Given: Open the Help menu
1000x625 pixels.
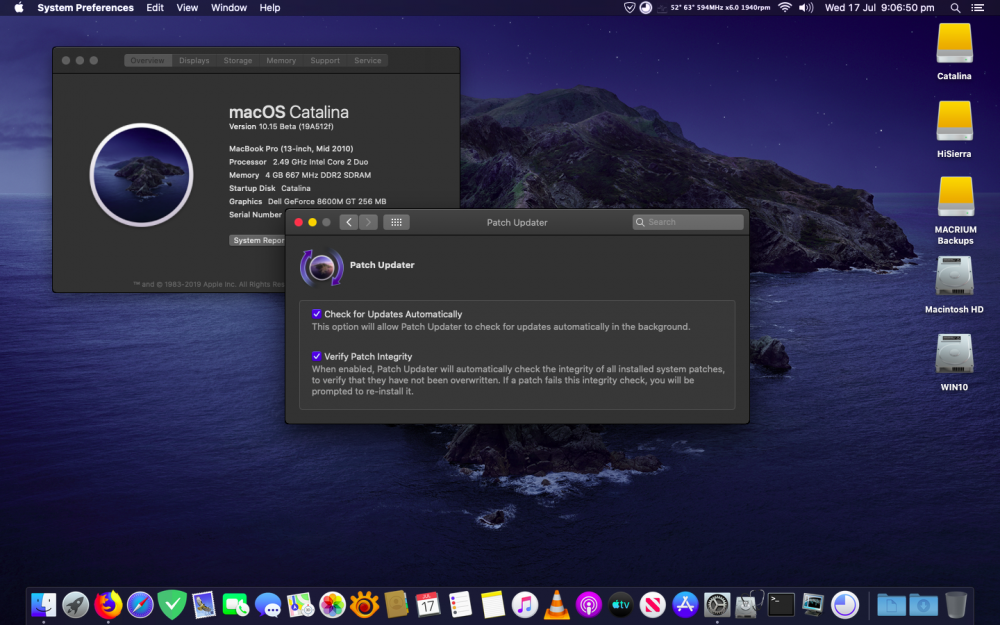Looking at the screenshot, I should tap(270, 8).
